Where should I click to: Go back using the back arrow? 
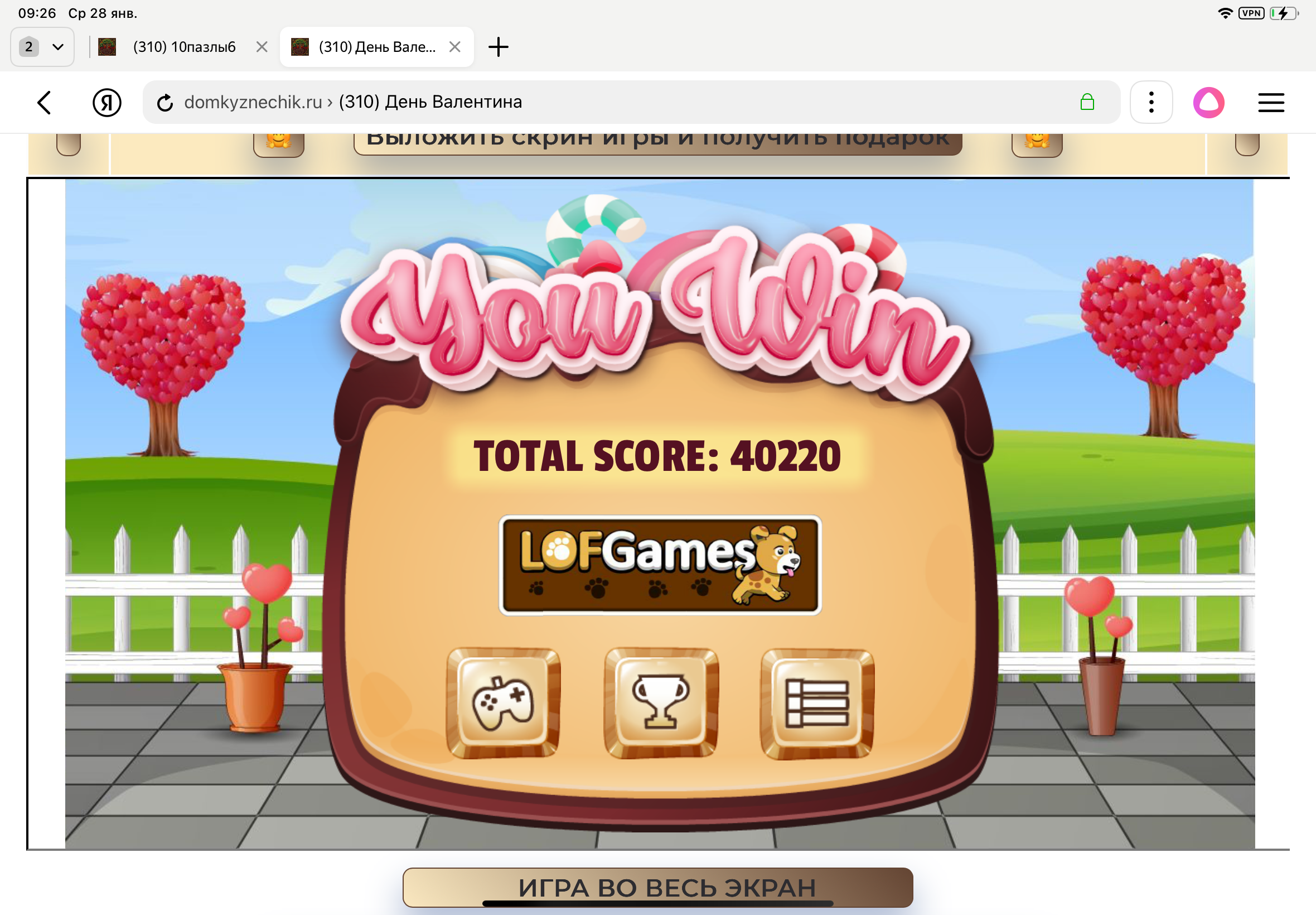[45, 103]
